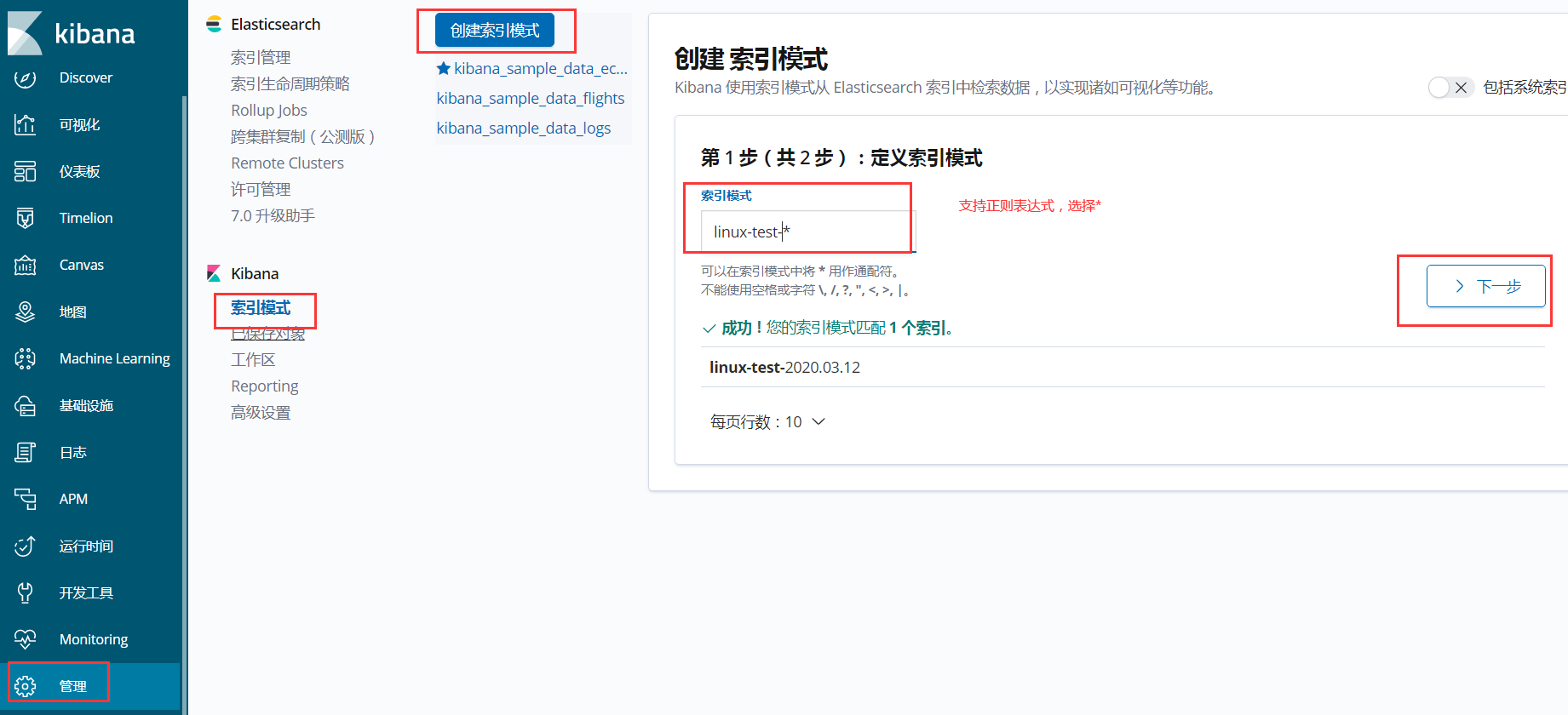Open the 可视化 chart icon
Screen dimensions: 1568x715
coord(26,125)
